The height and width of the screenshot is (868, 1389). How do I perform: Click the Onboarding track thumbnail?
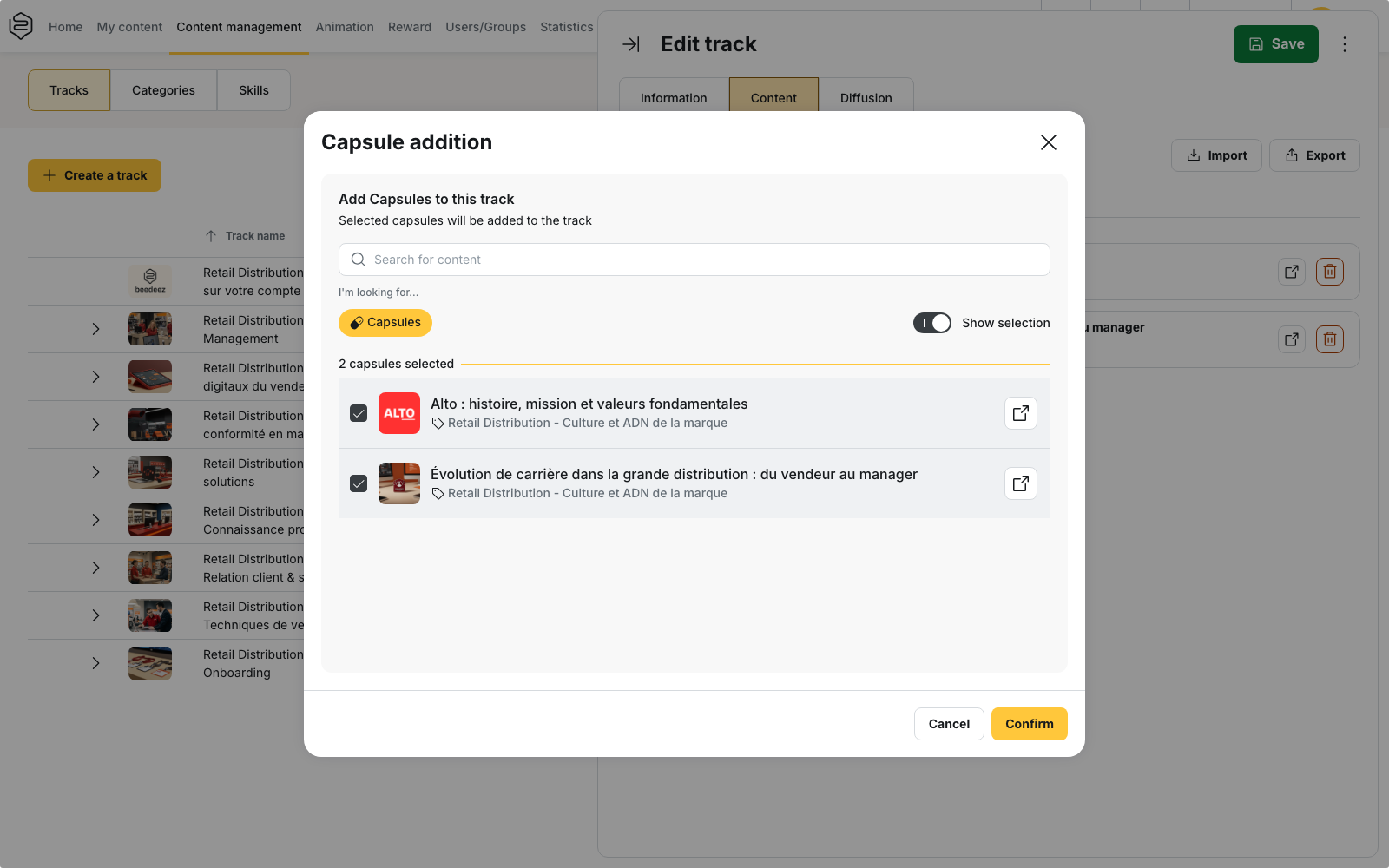(150, 663)
